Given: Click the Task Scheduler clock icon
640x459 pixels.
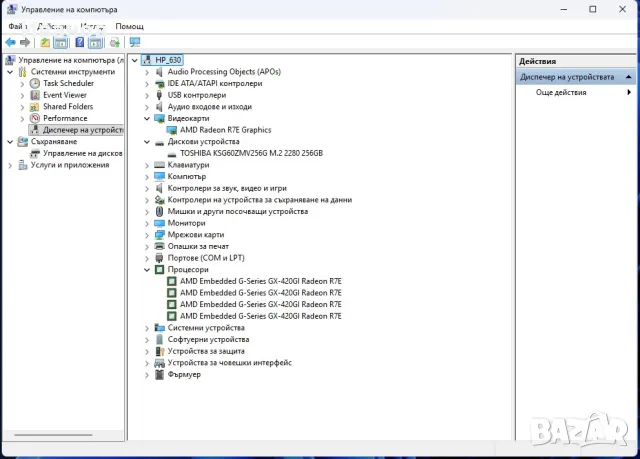Looking at the screenshot, I should (35, 83).
